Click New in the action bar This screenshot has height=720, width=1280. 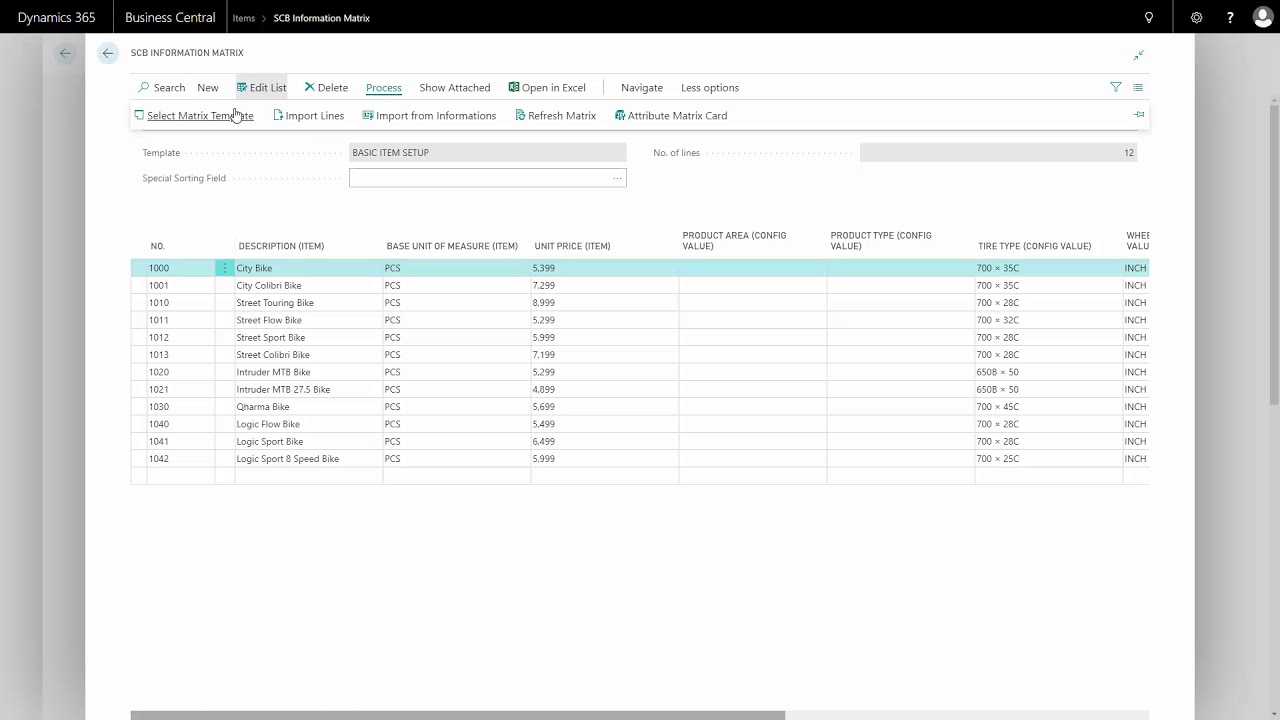(208, 87)
